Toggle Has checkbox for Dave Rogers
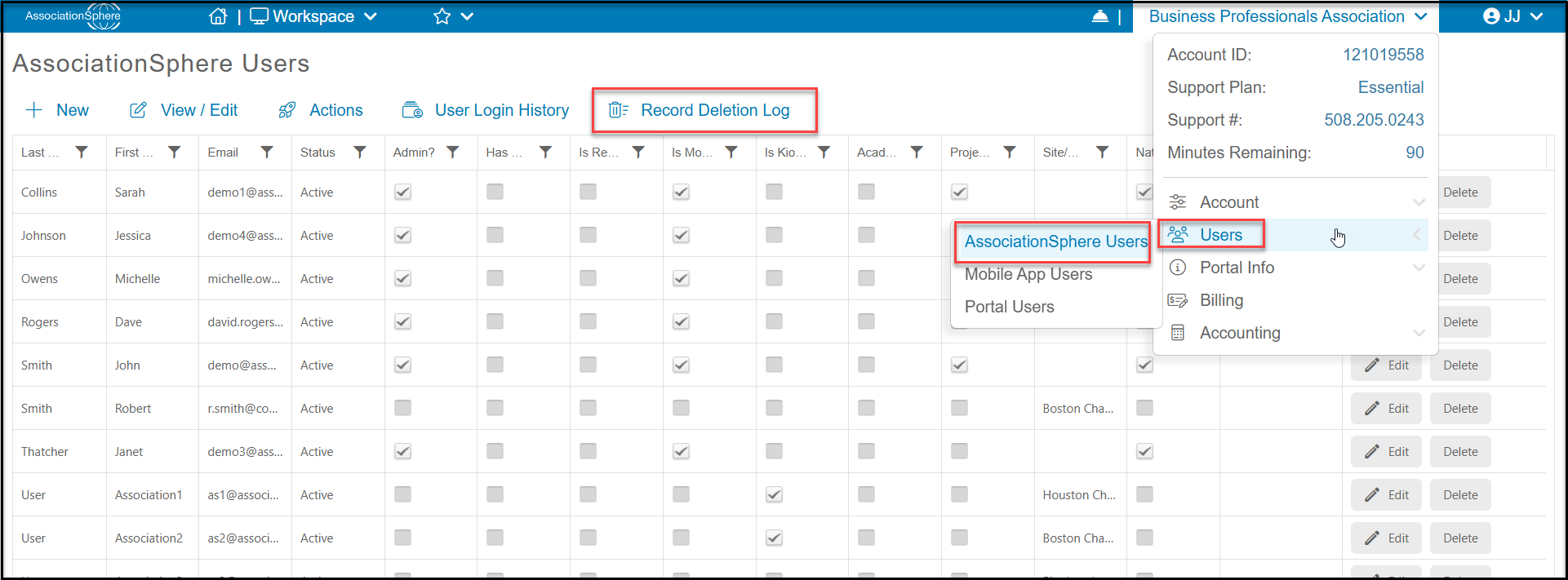The width and height of the screenshot is (1568, 580). click(495, 321)
